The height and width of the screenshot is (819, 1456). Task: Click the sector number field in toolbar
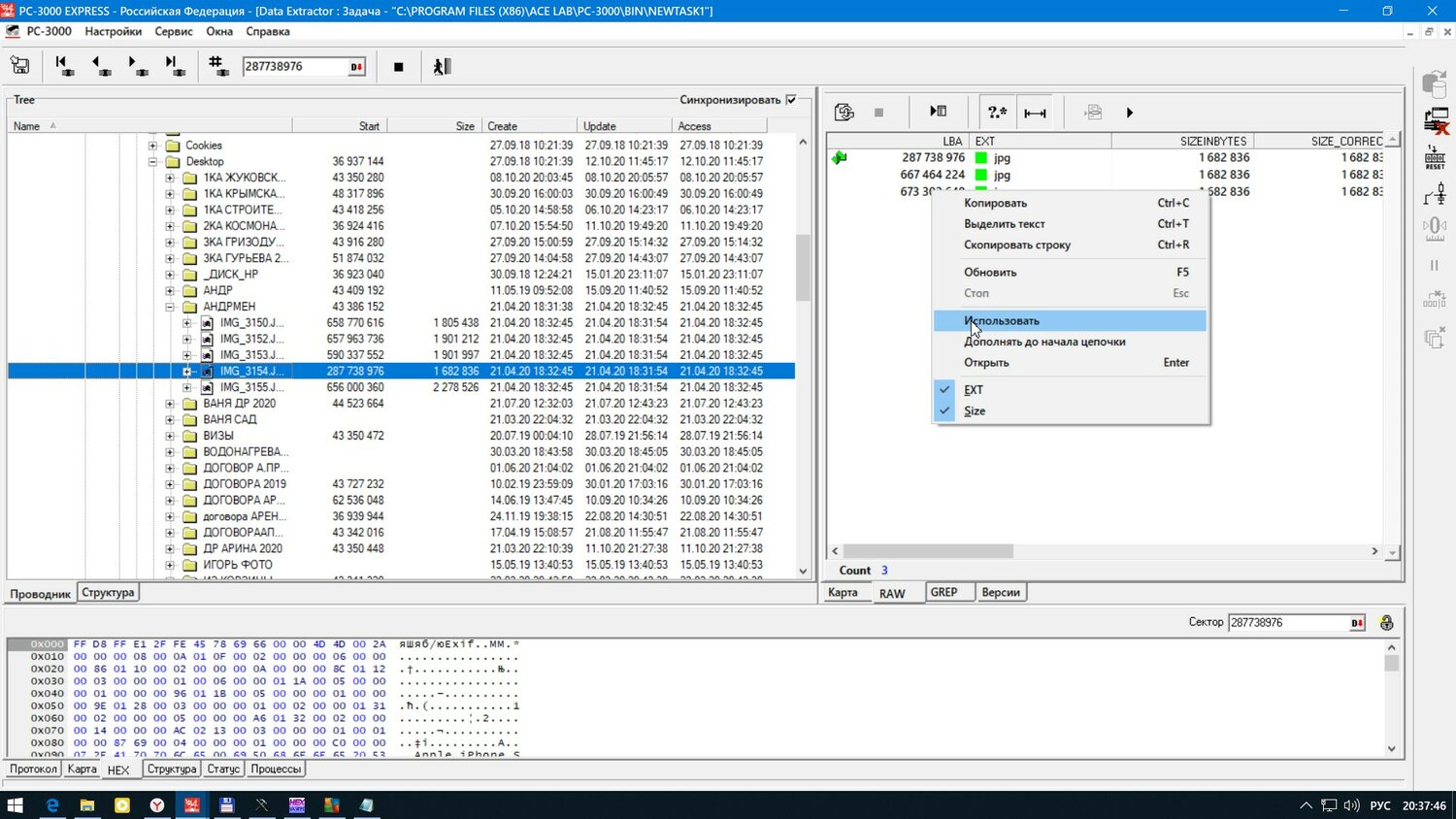295,67
